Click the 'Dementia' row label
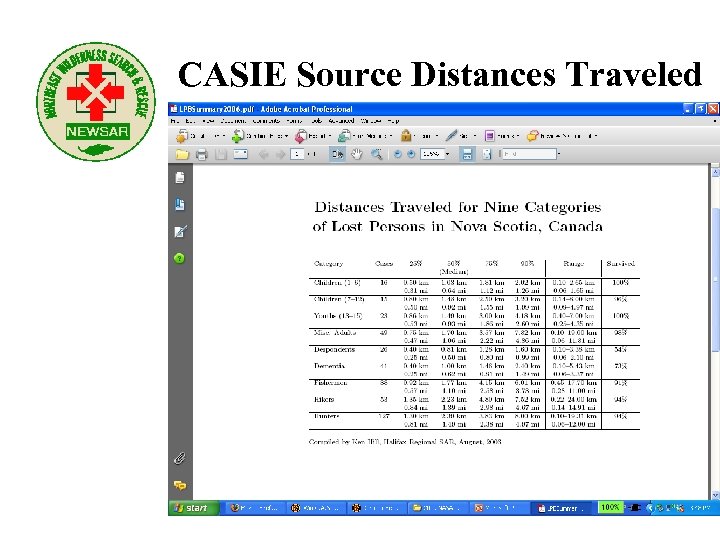 tap(330, 366)
